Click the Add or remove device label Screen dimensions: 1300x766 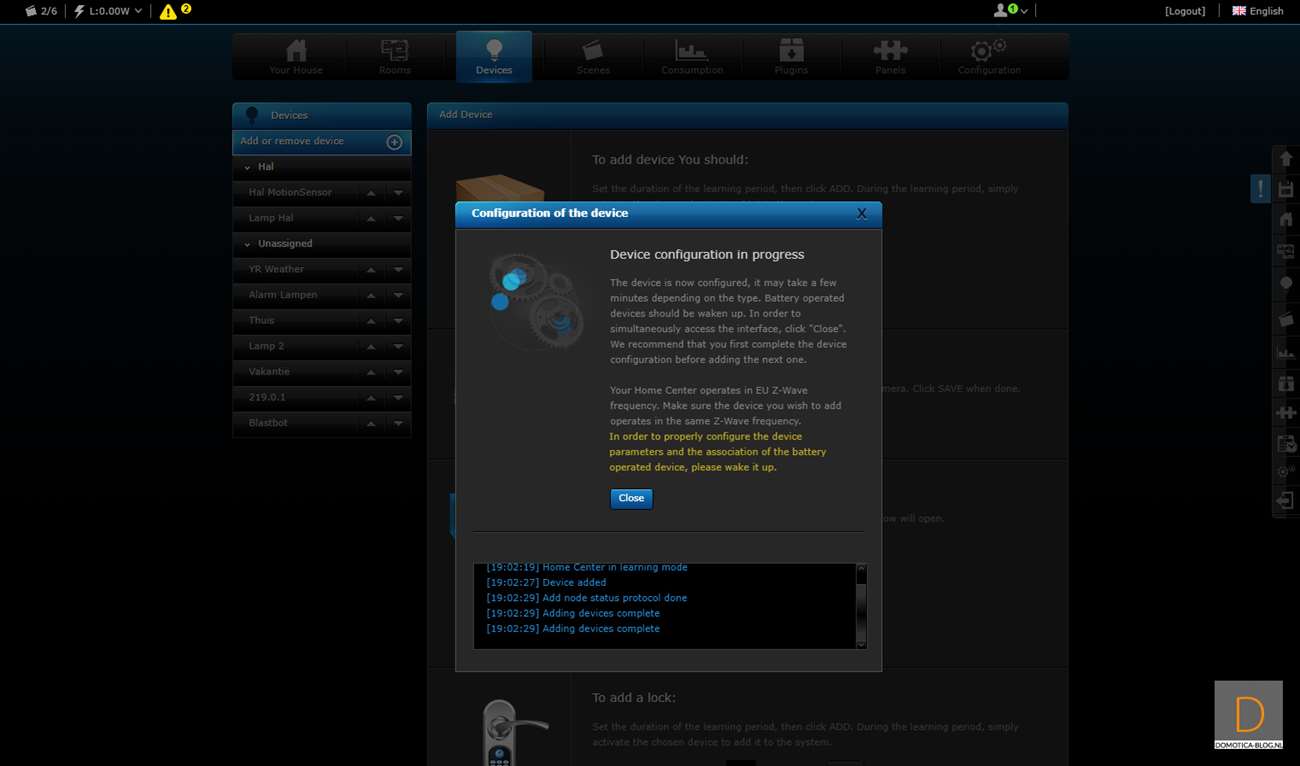tap(292, 141)
